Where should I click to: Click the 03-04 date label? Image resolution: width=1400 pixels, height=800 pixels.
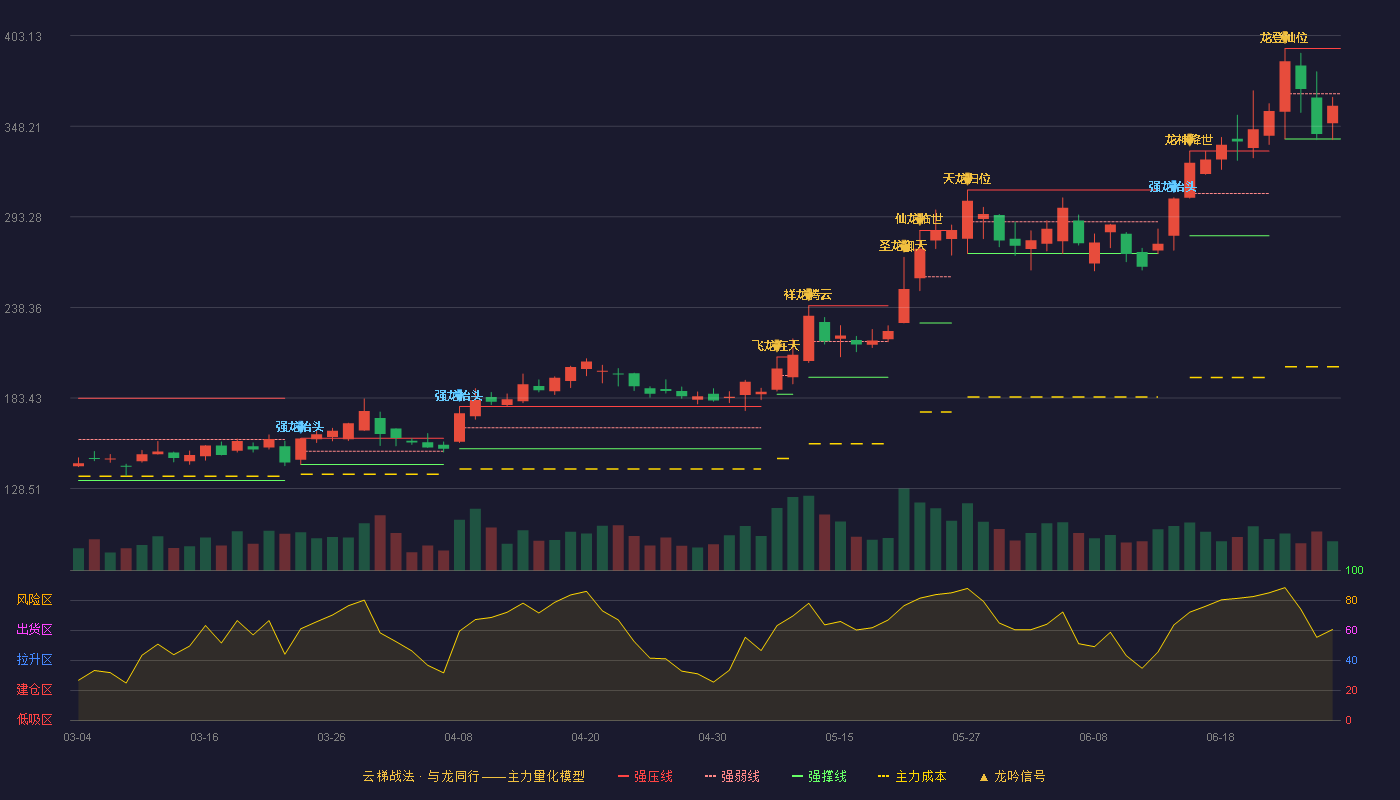click(x=77, y=737)
